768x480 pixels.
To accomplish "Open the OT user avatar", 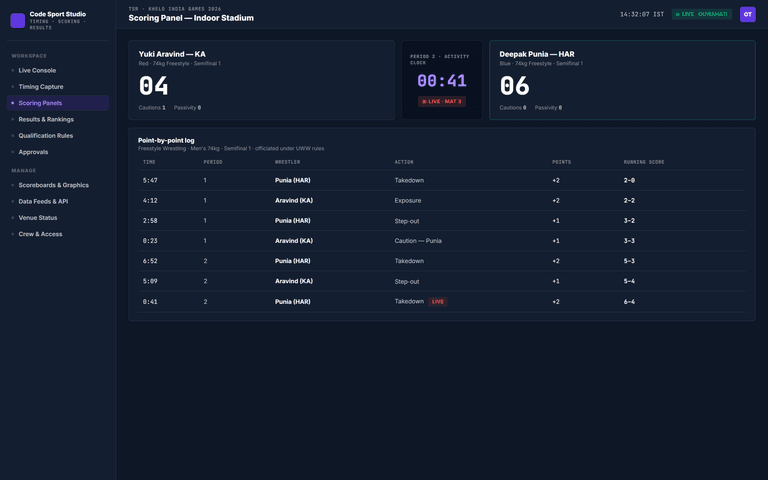I will (x=747, y=14).
